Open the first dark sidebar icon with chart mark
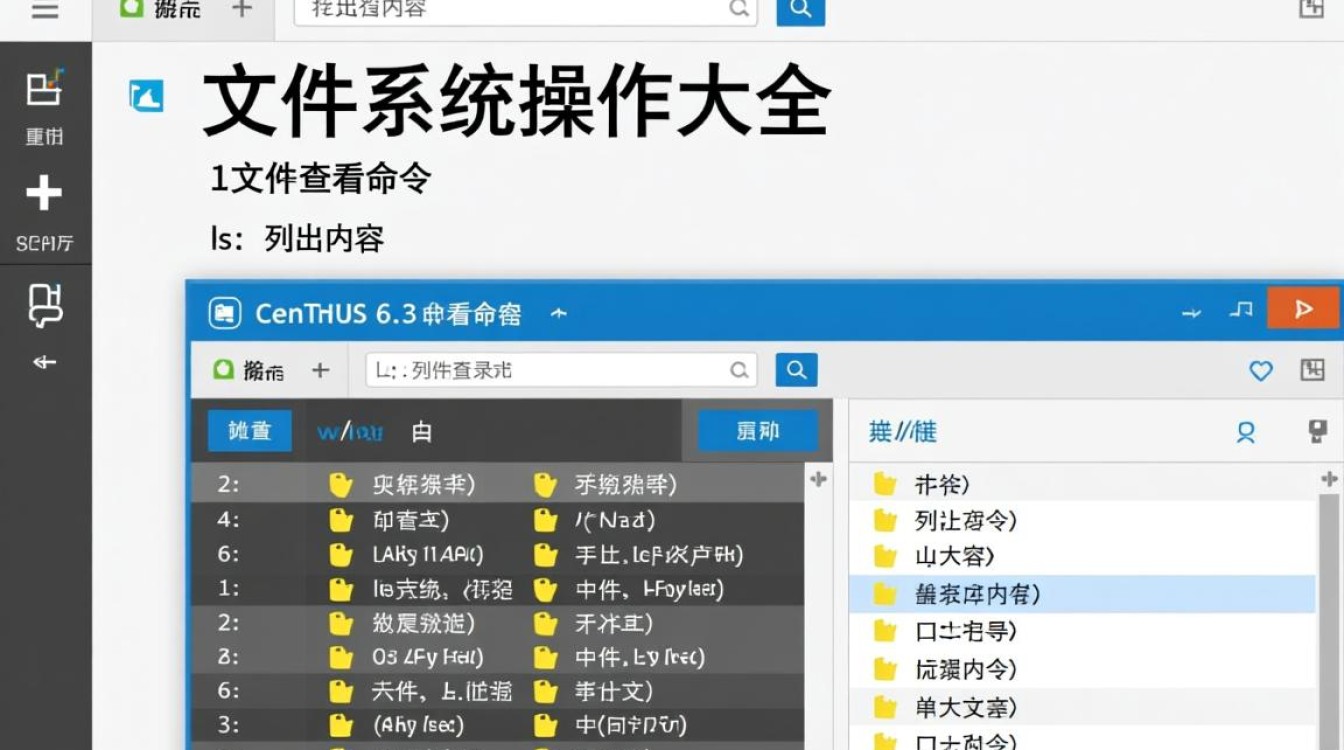The width and height of the screenshot is (1344, 750). coord(44,88)
